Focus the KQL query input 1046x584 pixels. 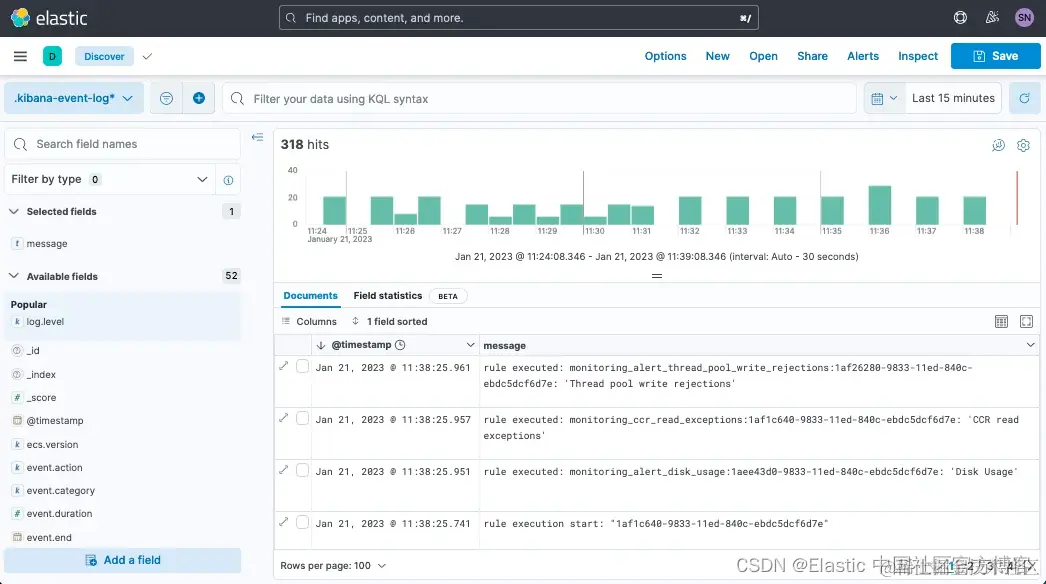[539, 99]
